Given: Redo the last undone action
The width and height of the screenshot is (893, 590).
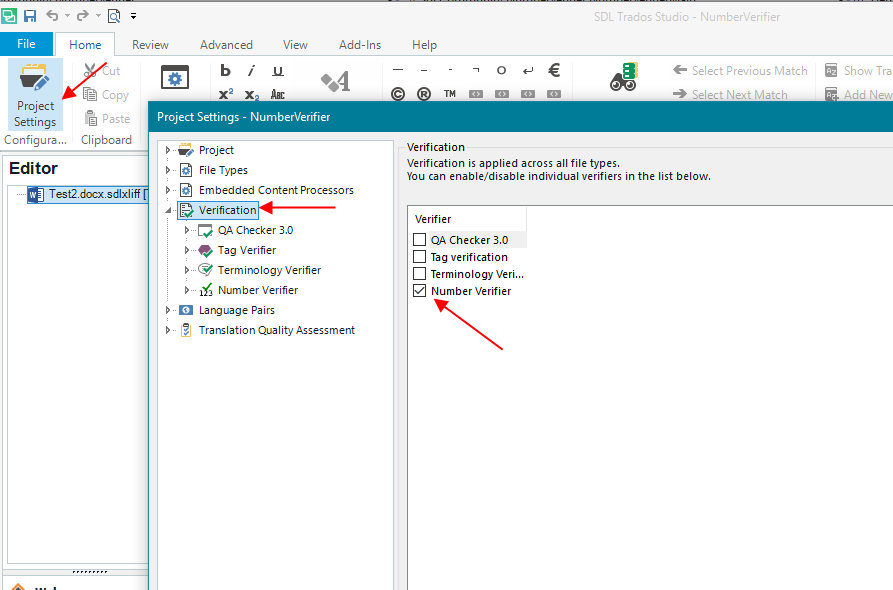Looking at the screenshot, I should click(83, 15).
